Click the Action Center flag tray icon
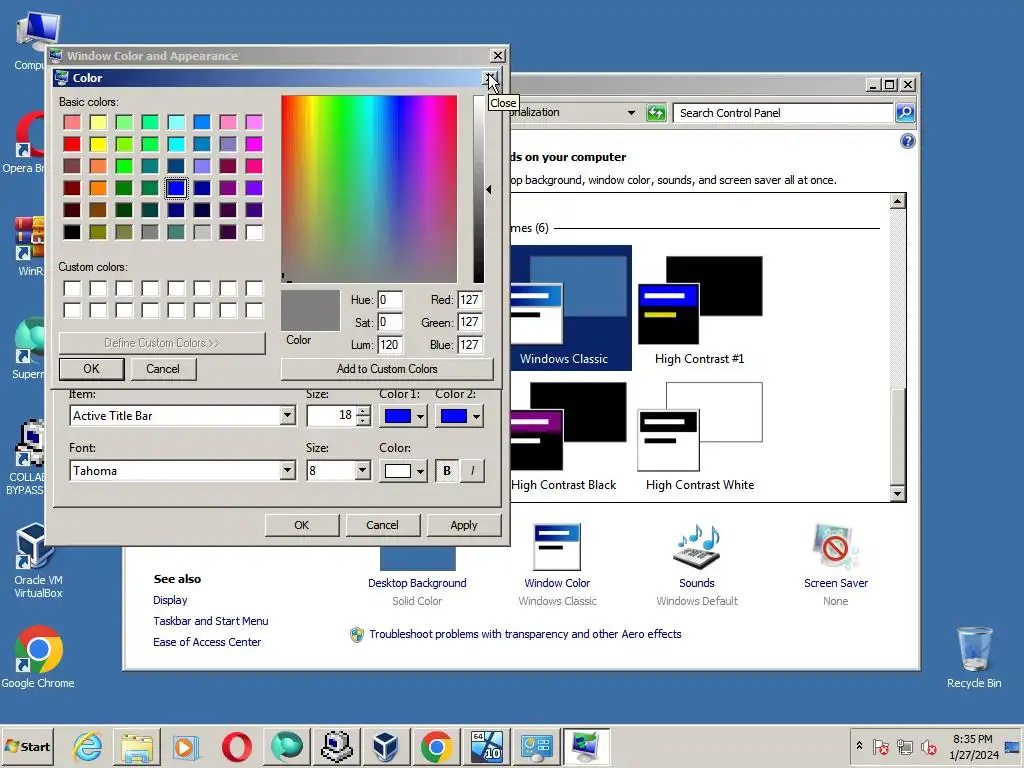Screen dimensions: 1024x768 [880, 746]
